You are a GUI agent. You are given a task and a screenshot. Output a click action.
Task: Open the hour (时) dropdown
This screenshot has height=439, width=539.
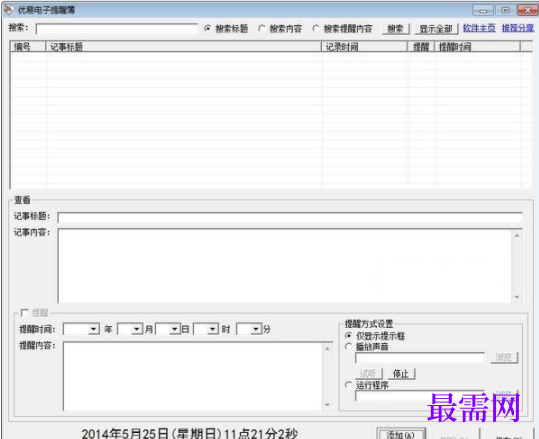pyautogui.click(x=213, y=329)
